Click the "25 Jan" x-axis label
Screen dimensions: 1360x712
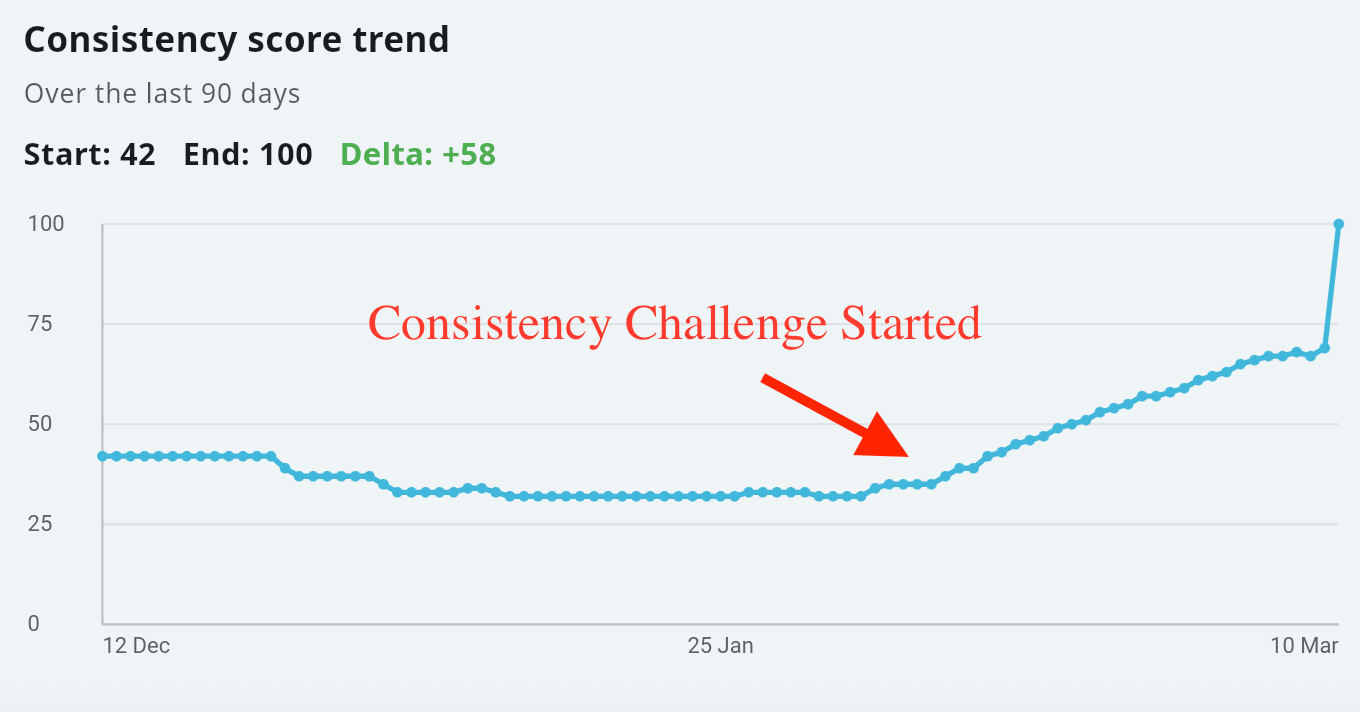click(x=720, y=646)
